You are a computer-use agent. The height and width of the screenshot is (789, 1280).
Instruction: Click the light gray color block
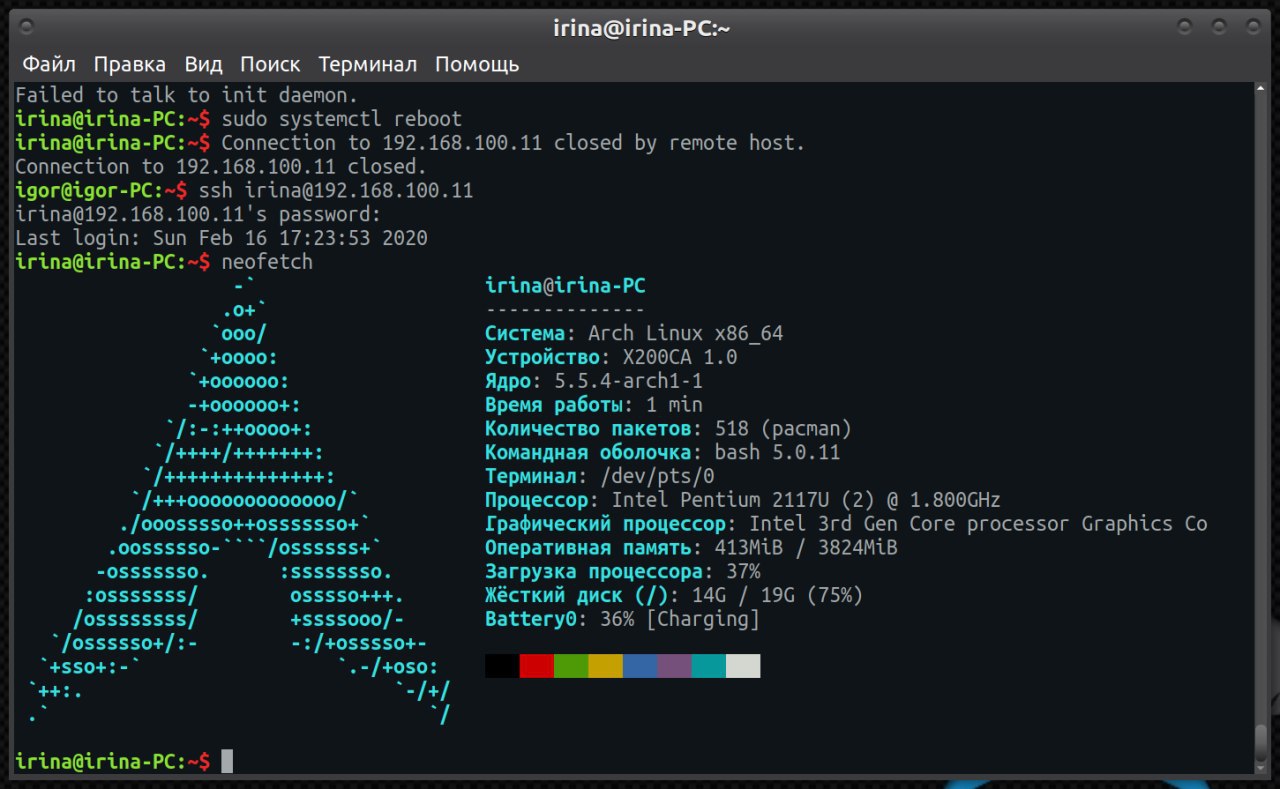(743, 666)
